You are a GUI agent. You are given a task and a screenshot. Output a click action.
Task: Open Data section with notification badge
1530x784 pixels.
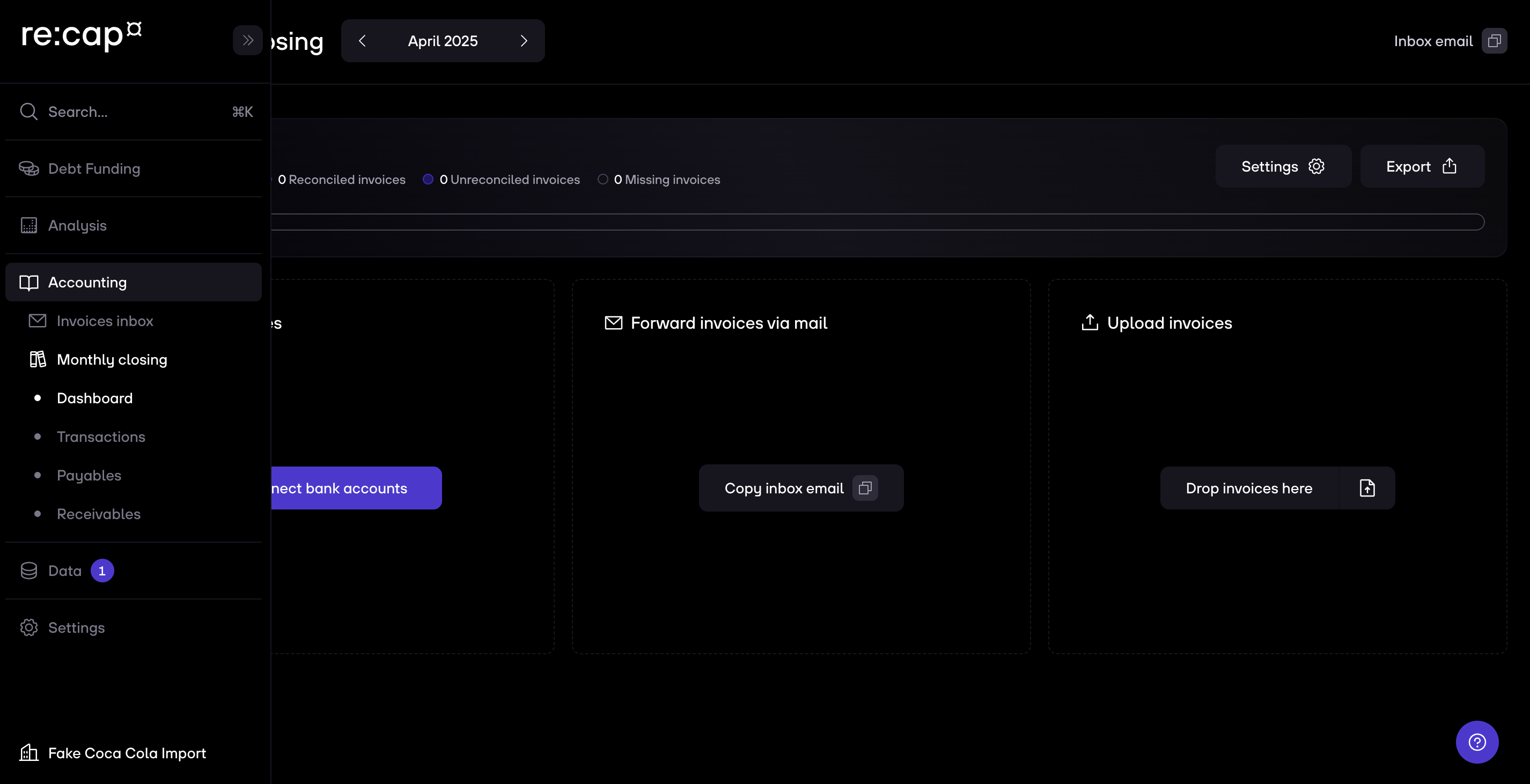65,571
